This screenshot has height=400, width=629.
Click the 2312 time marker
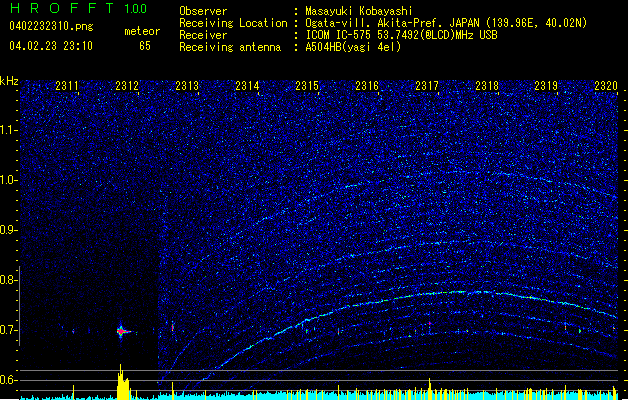[x=127, y=86]
